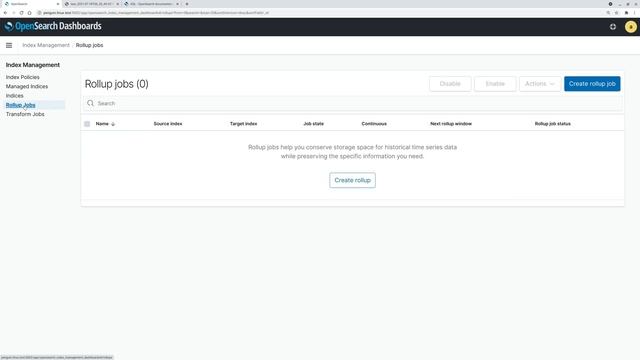Open the browser three-dot menu
The width and height of the screenshot is (640, 360).
(635, 13)
